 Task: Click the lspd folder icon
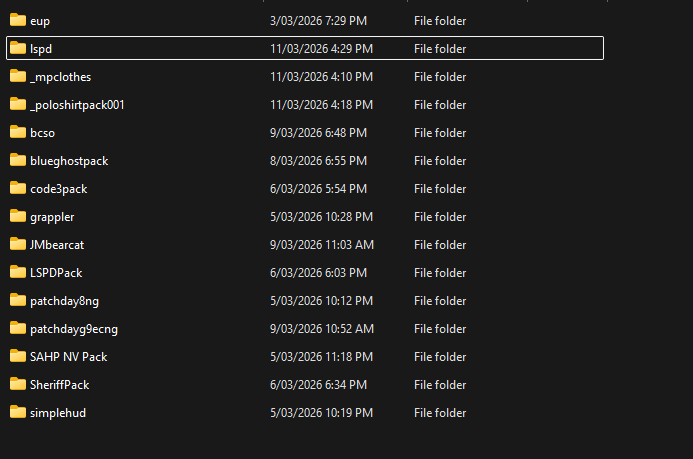point(17,48)
